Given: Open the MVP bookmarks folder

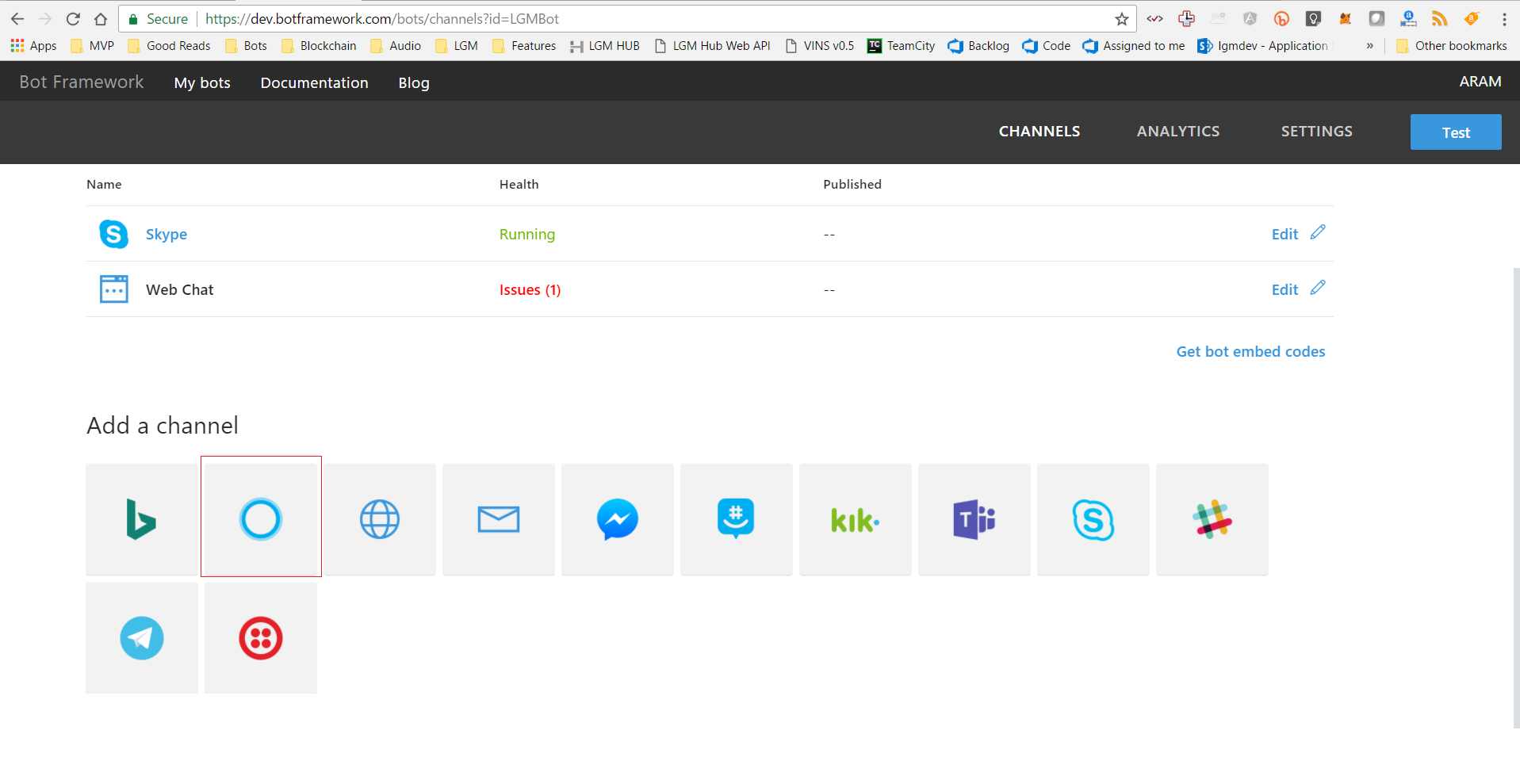Looking at the screenshot, I should pyautogui.click(x=93, y=46).
